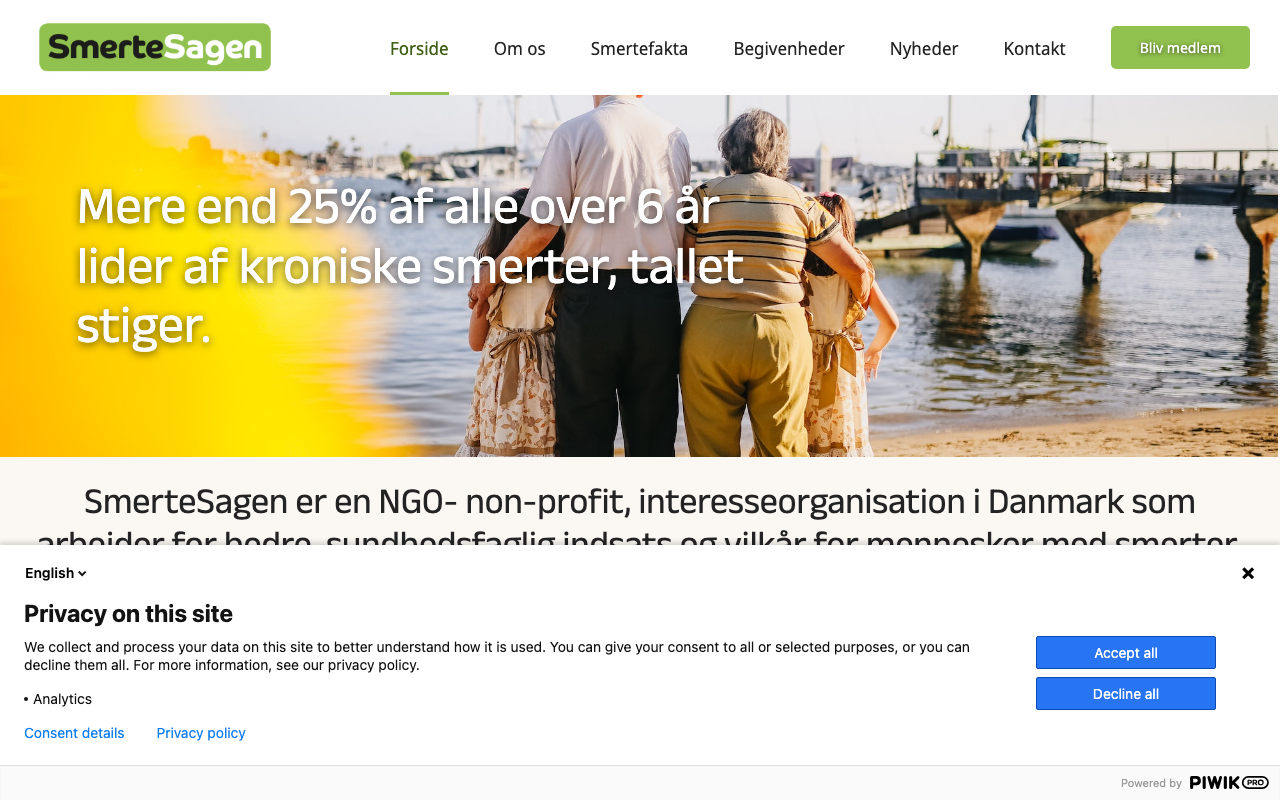Click the Bliv medlem button
1280x800 pixels.
[1180, 48]
